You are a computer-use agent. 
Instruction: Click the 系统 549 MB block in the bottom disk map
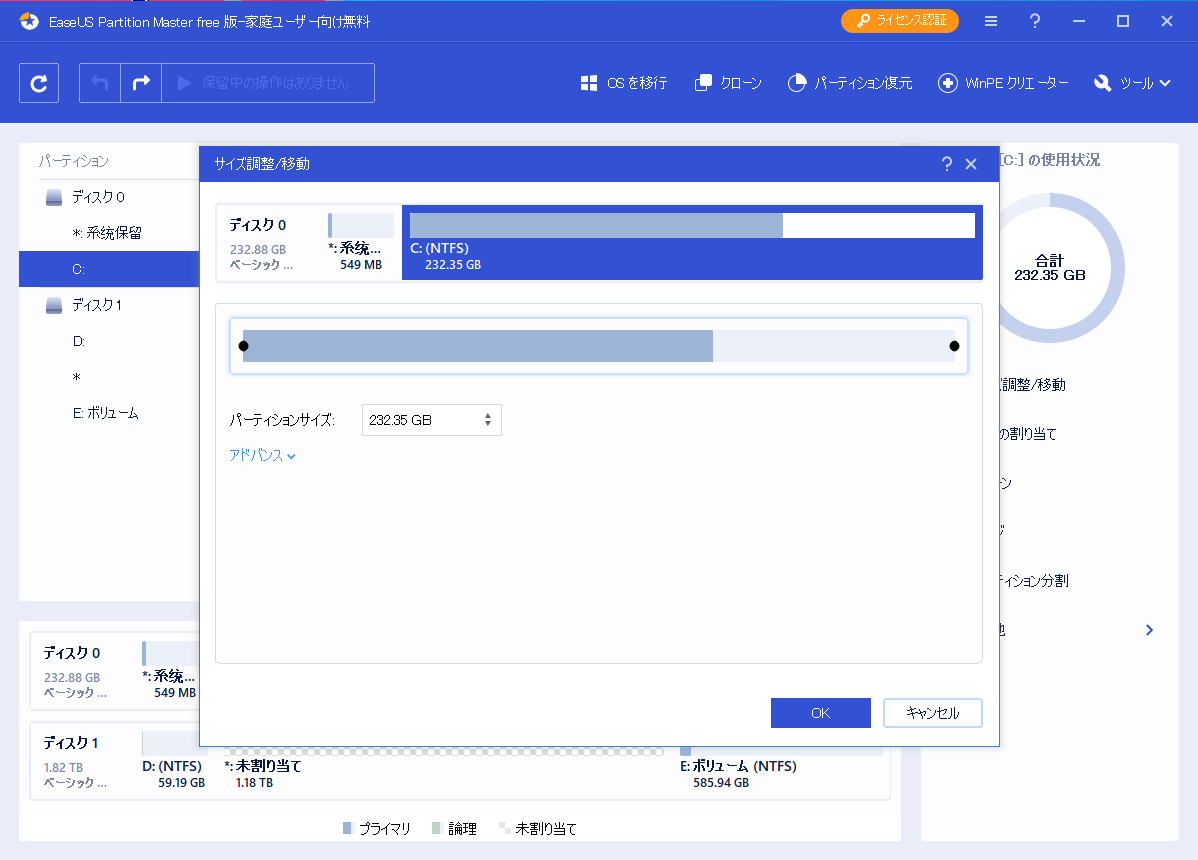(170, 671)
